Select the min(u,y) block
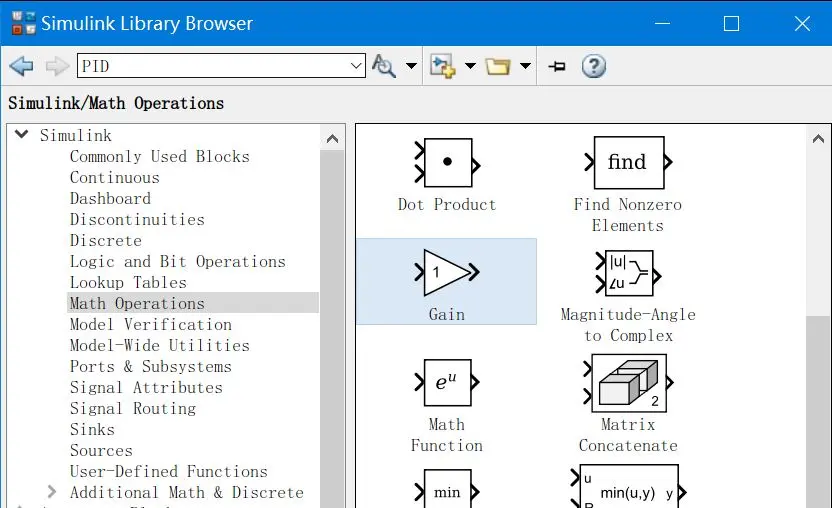The image size is (832, 508). point(628,487)
